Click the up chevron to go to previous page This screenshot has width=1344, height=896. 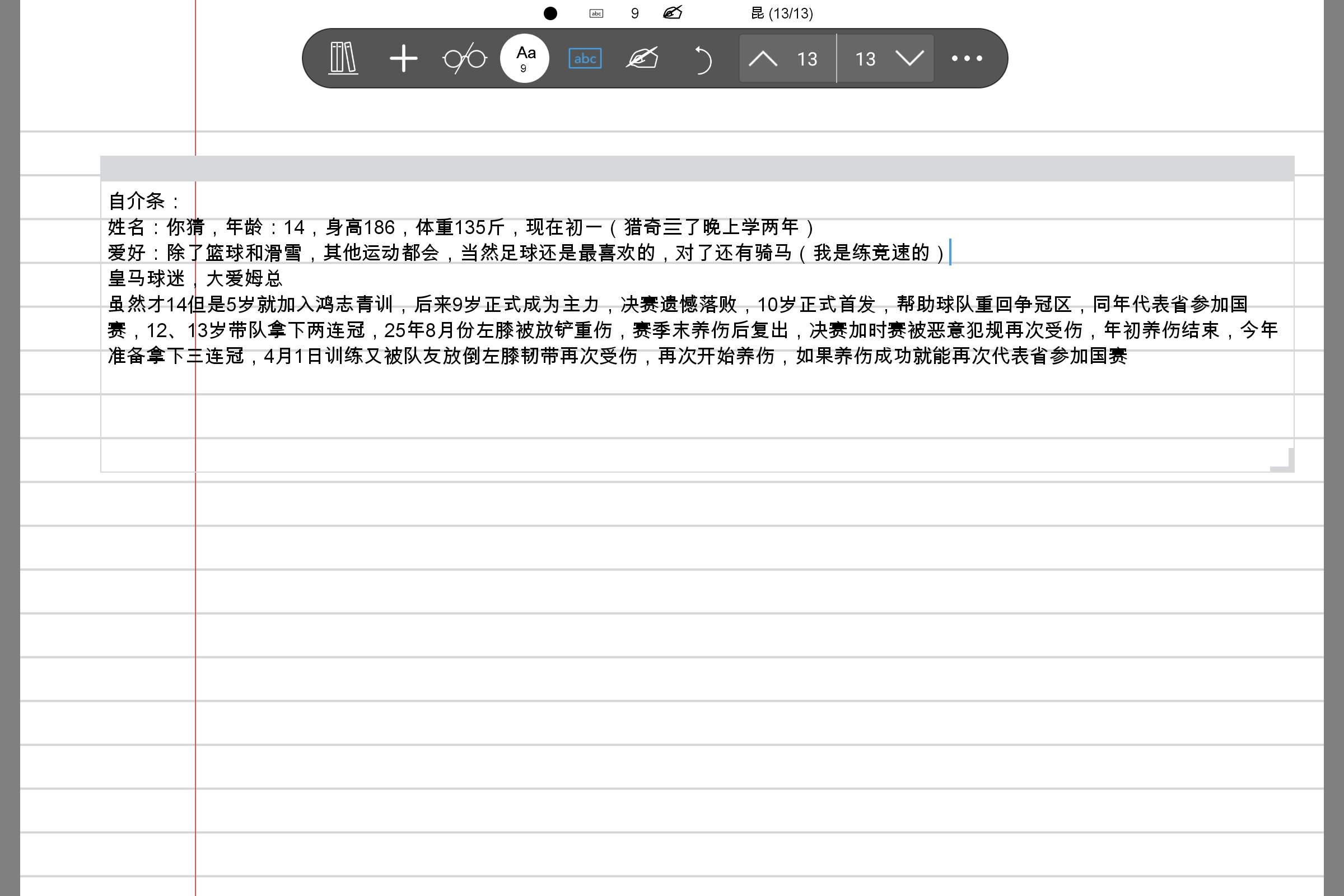[x=762, y=58]
